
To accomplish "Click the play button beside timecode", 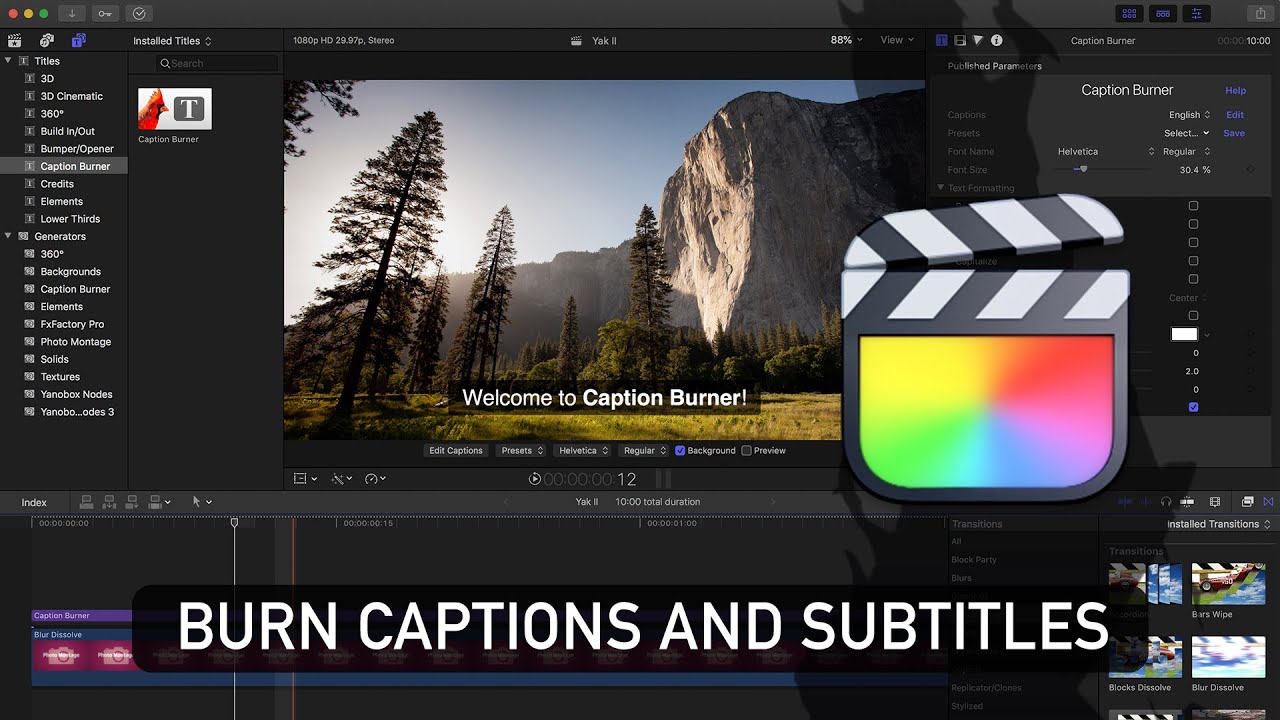I will click(x=535, y=479).
